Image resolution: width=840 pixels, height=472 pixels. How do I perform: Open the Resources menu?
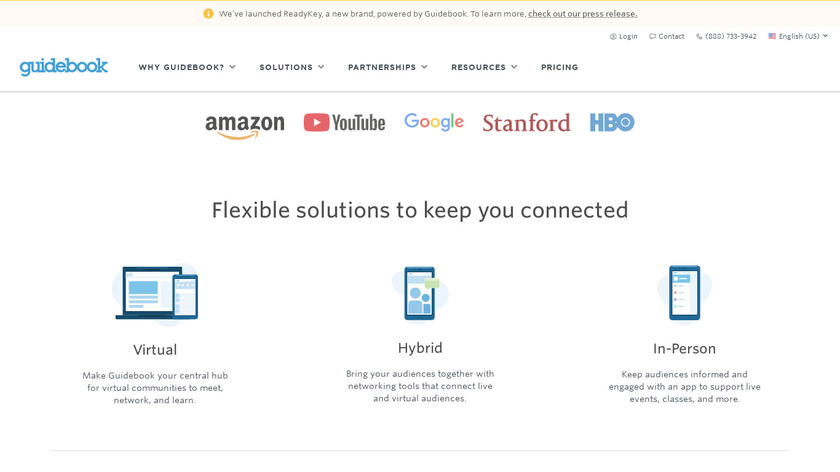tap(484, 67)
